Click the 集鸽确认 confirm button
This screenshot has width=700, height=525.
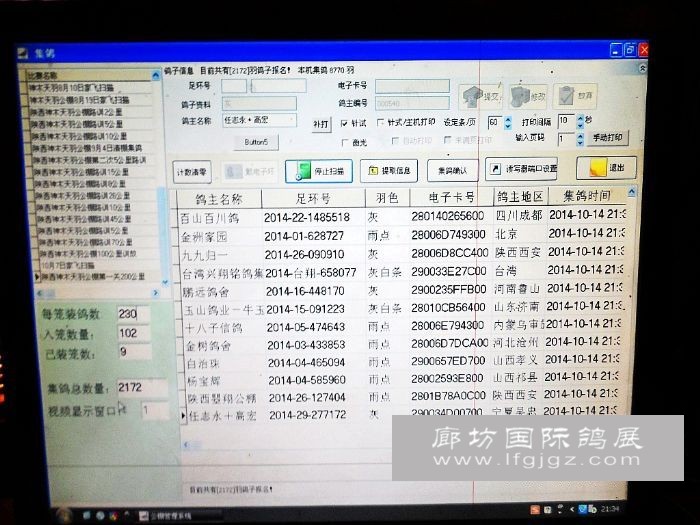[x=452, y=170]
